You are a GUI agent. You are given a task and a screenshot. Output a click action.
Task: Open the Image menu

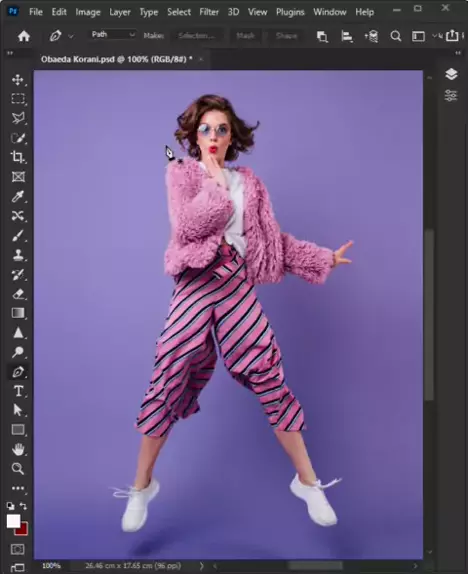[x=88, y=12]
